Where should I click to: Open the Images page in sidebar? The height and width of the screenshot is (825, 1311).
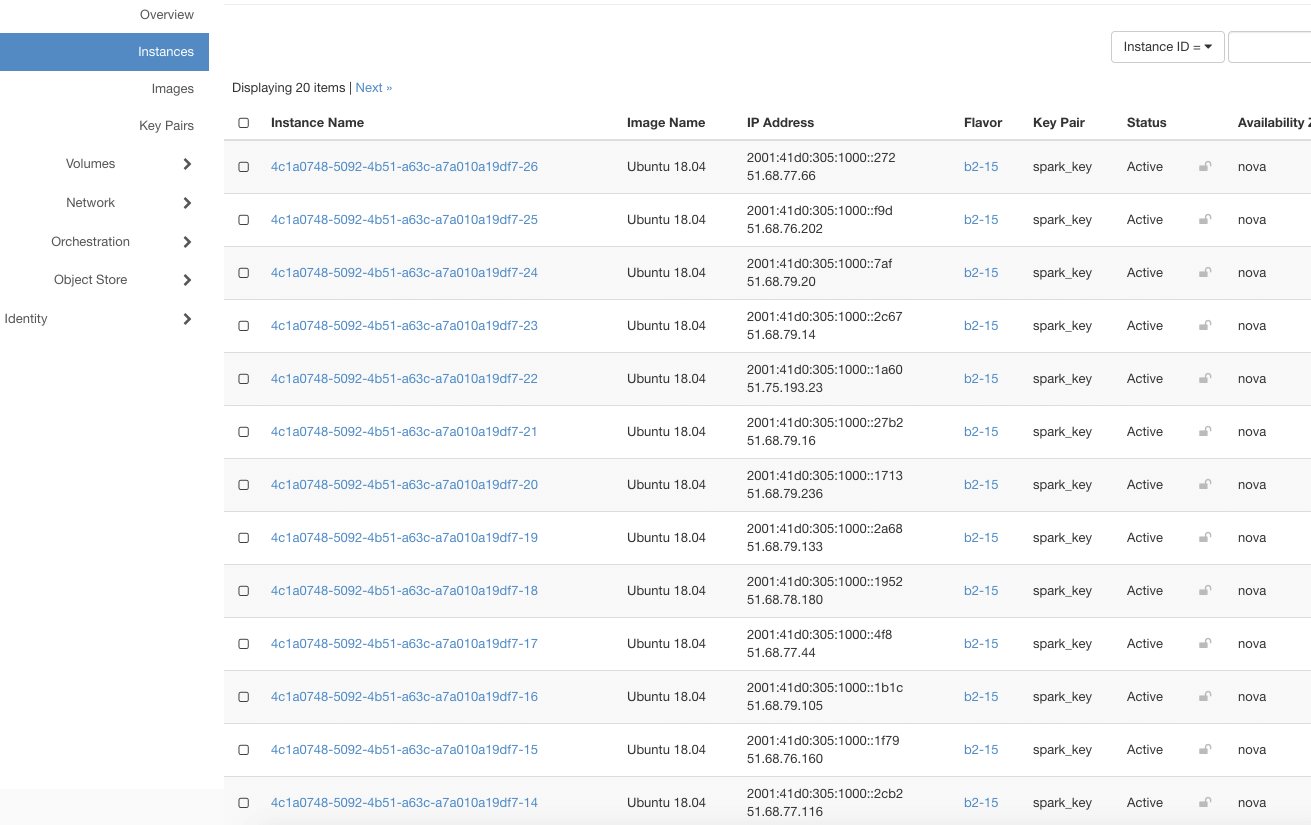tap(172, 89)
